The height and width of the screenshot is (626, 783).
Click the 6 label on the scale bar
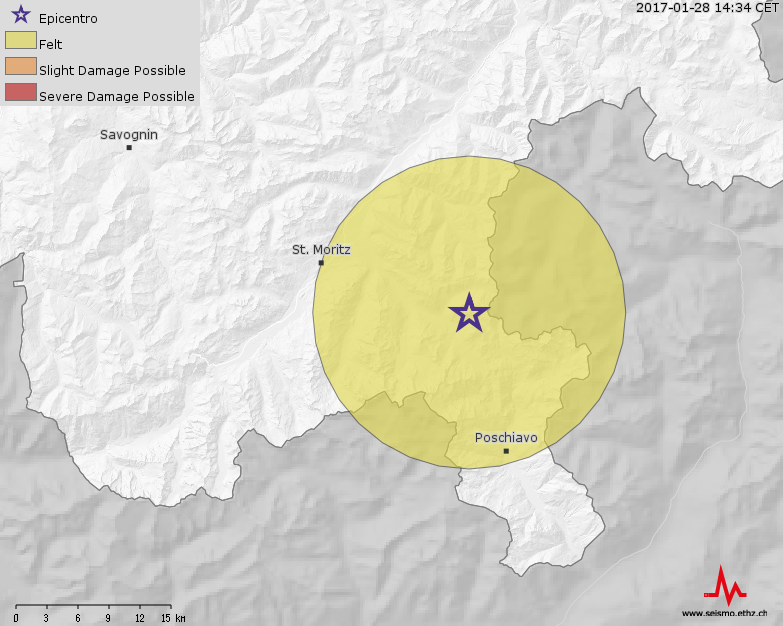coord(78,618)
